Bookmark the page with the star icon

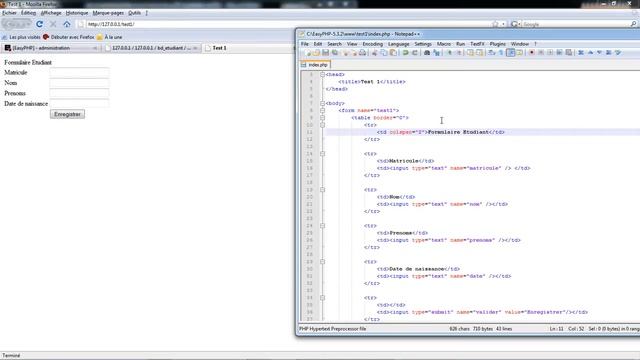pos(495,24)
